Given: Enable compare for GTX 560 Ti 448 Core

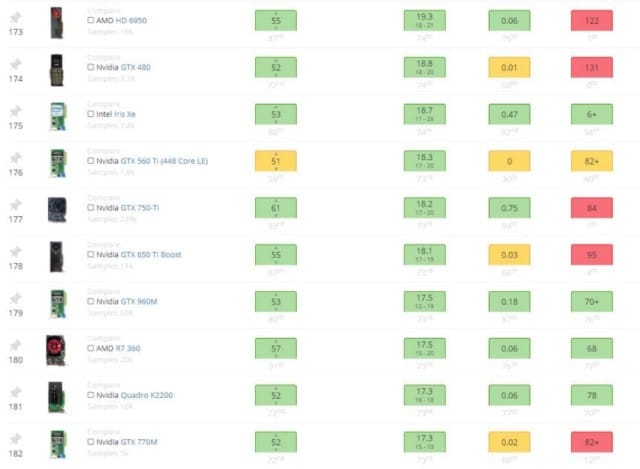Looking at the screenshot, I should click(x=91, y=160).
